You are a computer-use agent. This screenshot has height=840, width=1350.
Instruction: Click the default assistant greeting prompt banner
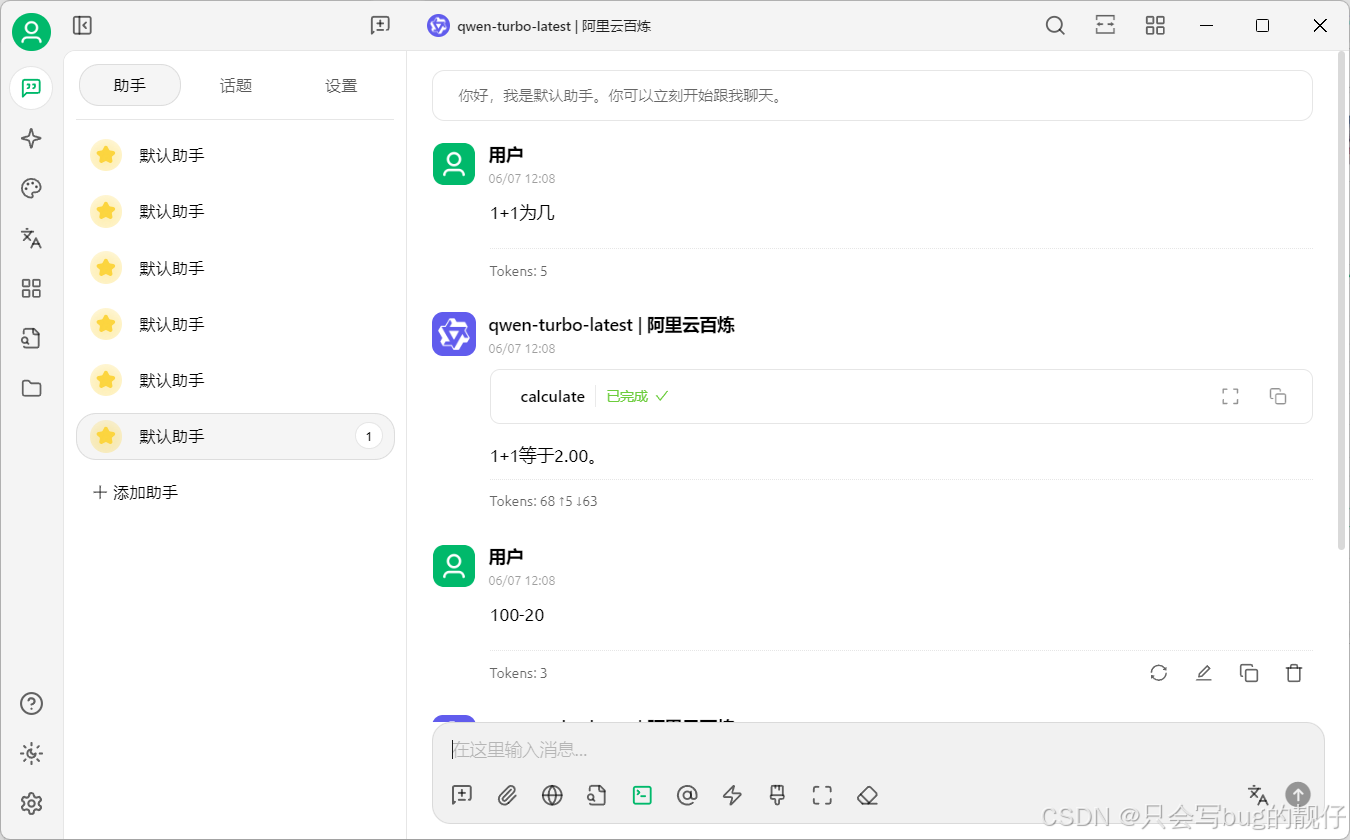click(x=872, y=96)
